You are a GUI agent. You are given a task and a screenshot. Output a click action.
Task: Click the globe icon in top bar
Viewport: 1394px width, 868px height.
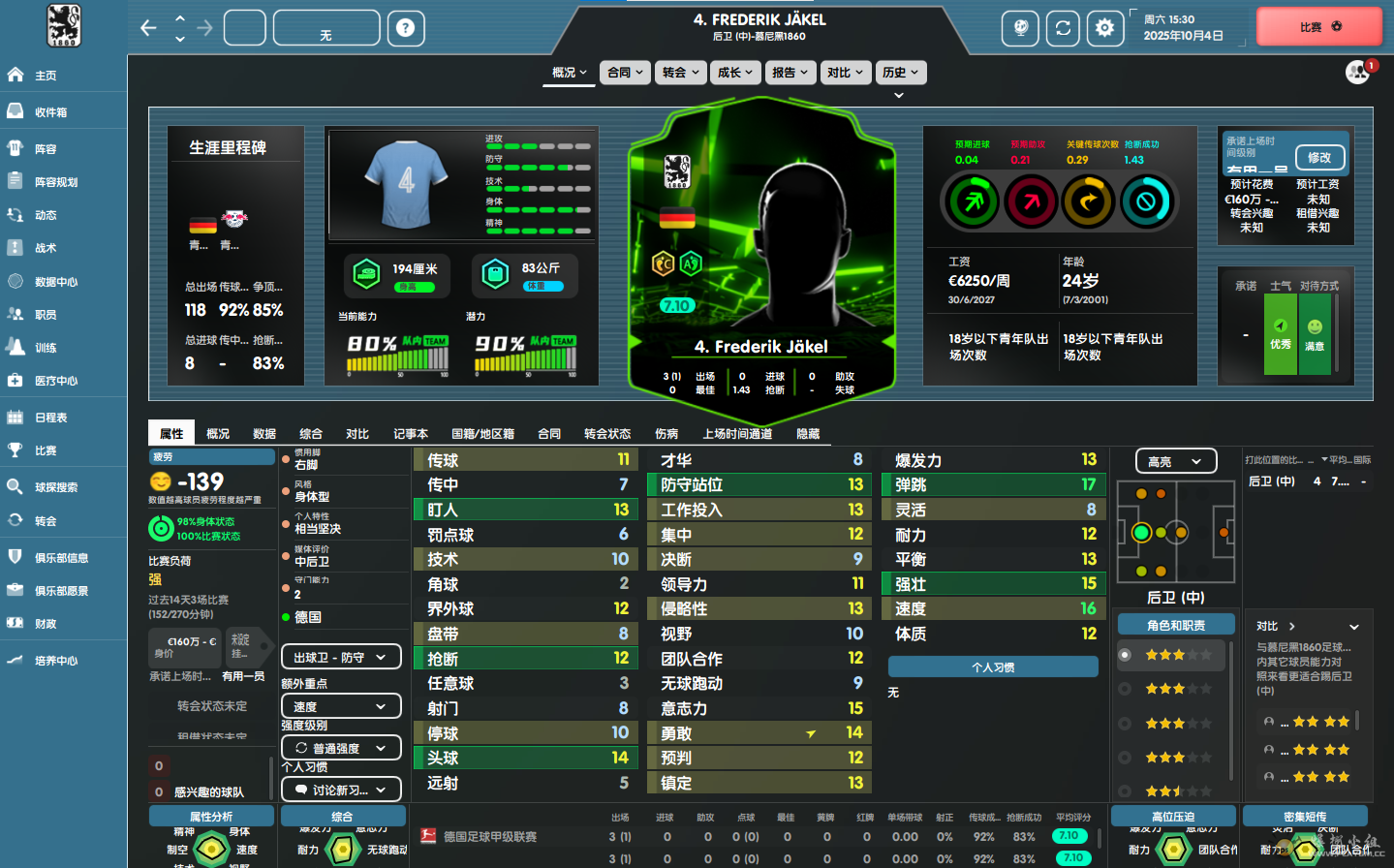tap(1021, 28)
